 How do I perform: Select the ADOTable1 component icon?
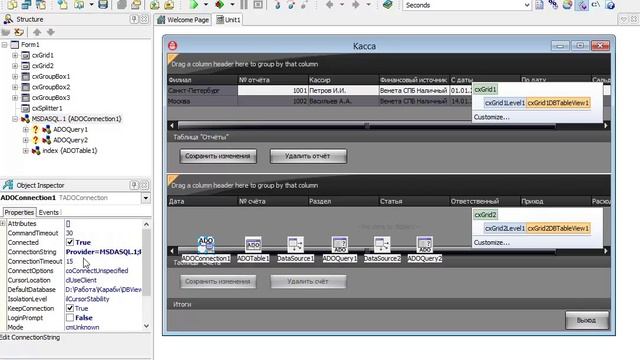(253, 244)
